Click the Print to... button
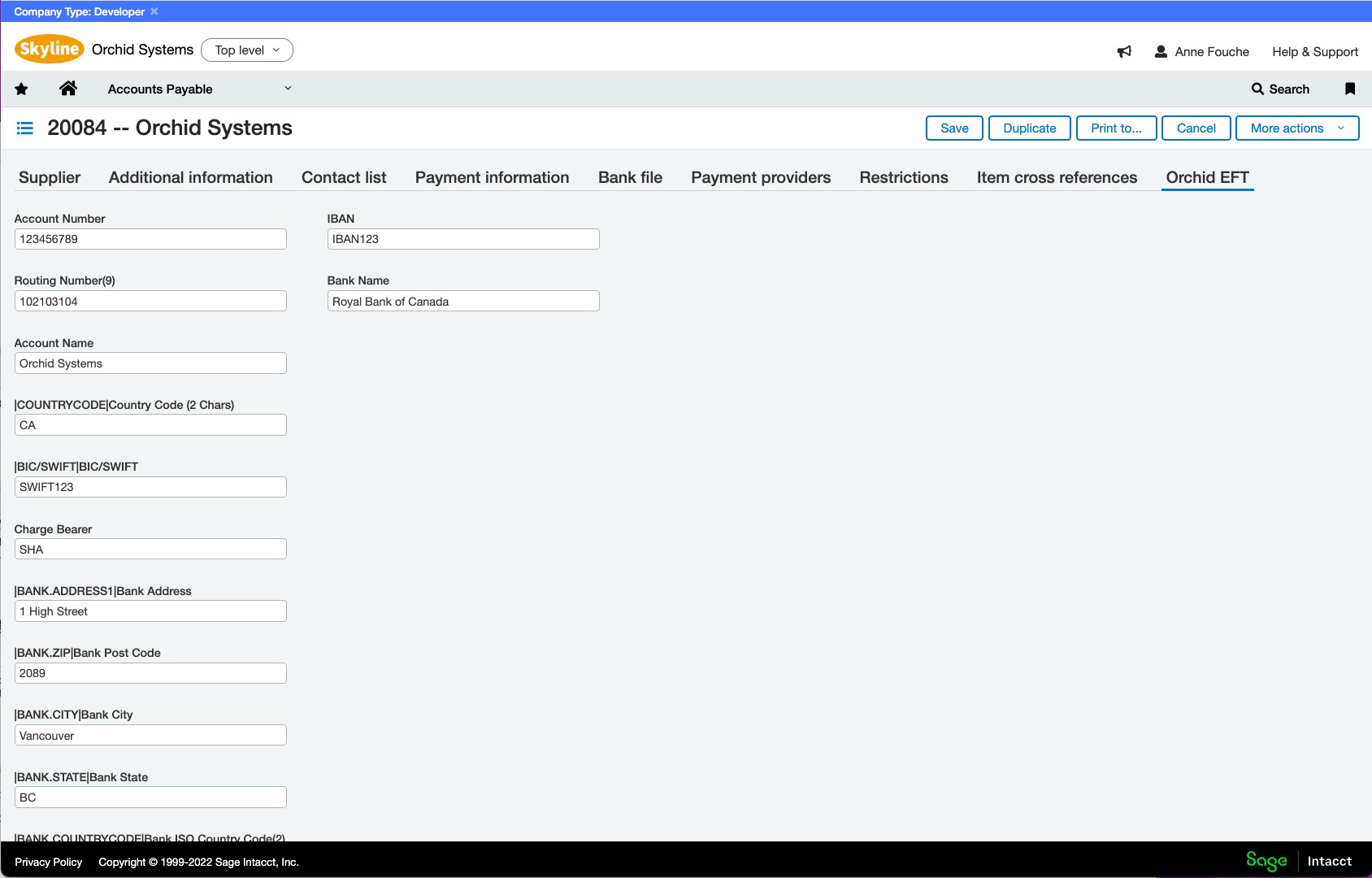The image size is (1372, 878). click(1117, 128)
